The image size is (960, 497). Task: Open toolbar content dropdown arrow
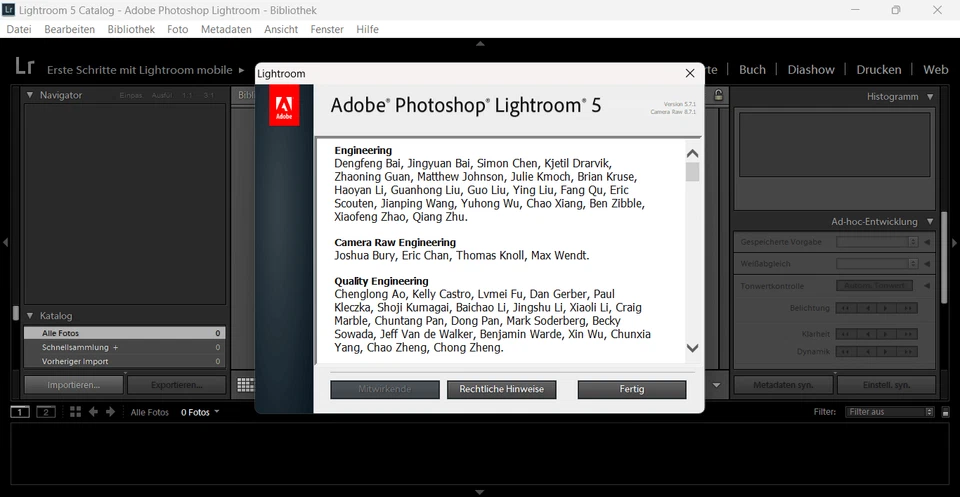click(x=716, y=385)
